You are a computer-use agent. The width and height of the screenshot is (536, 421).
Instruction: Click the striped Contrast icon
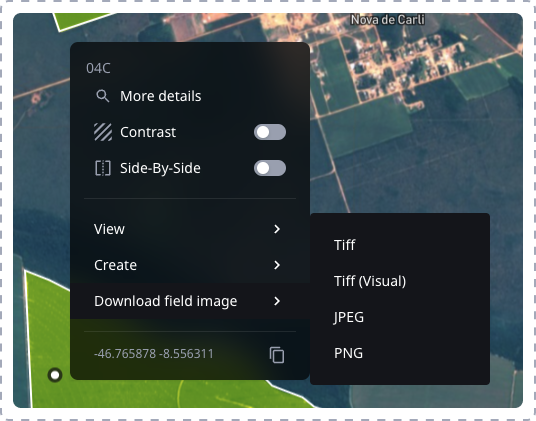[103, 132]
